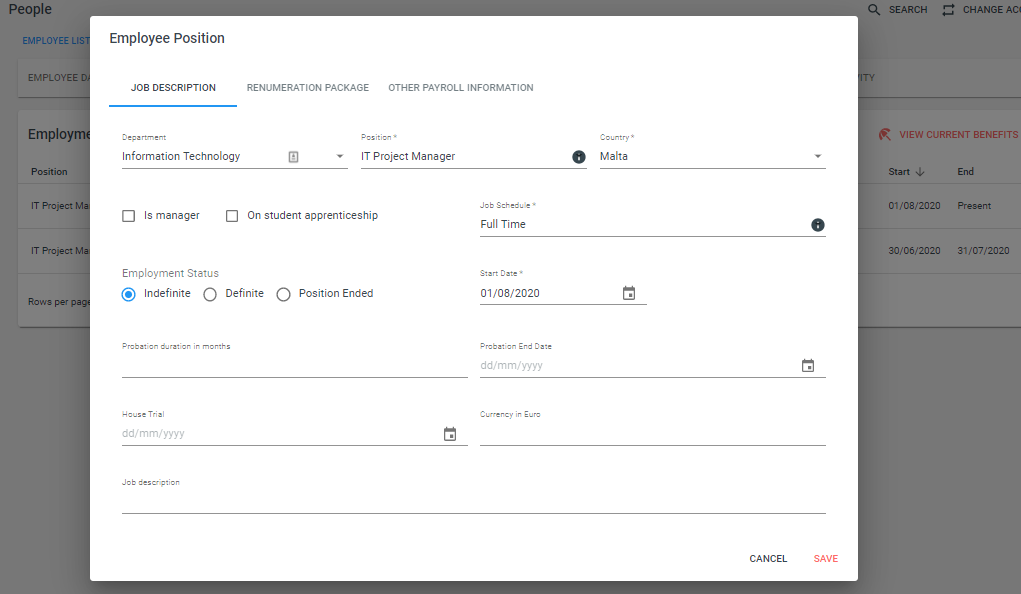Select the Indefinite employment status
This screenshot has height=594, width=1021.
point(129,294)
